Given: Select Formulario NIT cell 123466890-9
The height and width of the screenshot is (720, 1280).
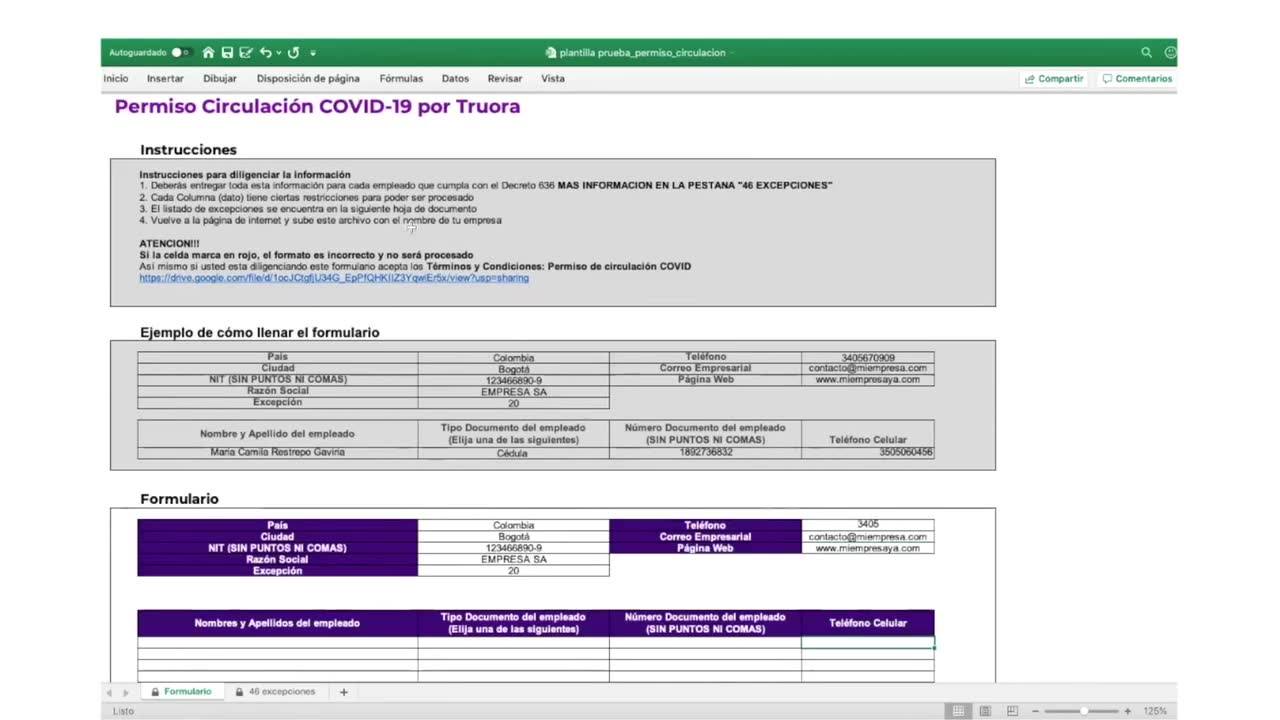Looking at the screenshot, I should pos(513,548).
